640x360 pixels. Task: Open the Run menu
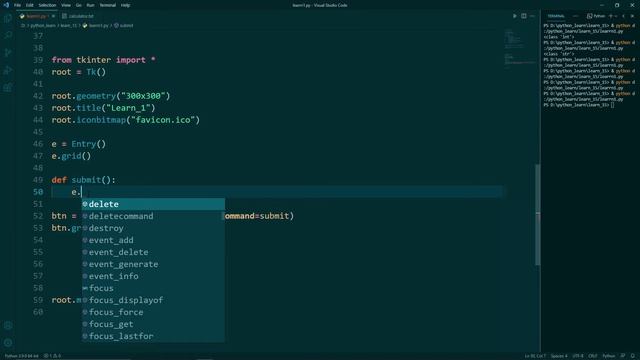[90, 5]
